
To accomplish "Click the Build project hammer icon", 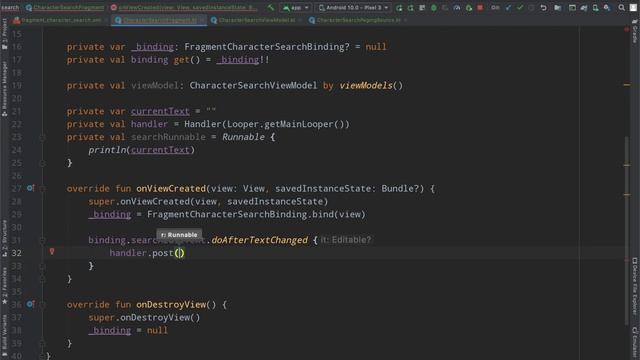I will tap(271, 7).
